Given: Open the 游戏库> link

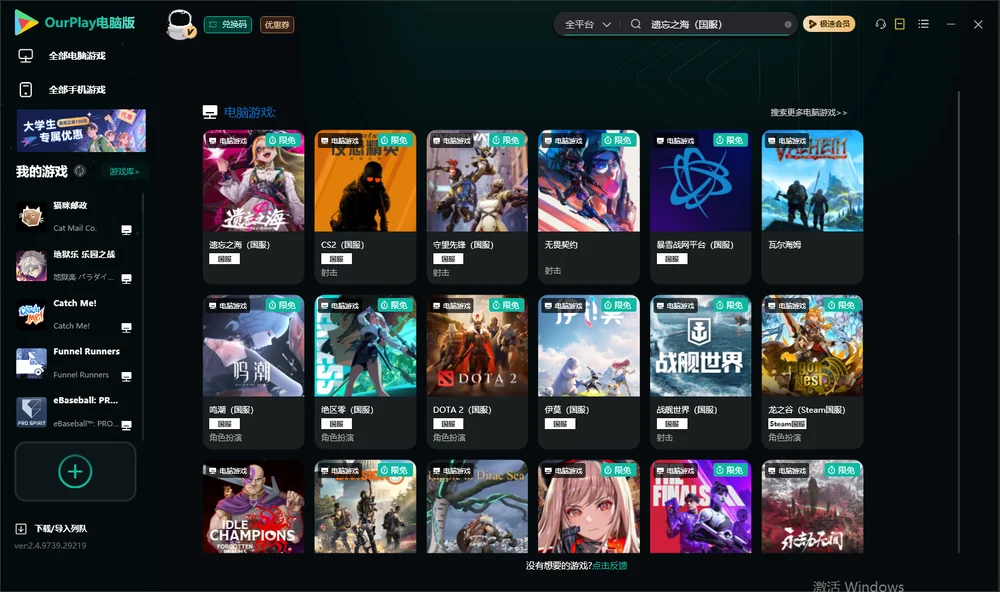Looking at the screenshot, I should coord(124,172).
